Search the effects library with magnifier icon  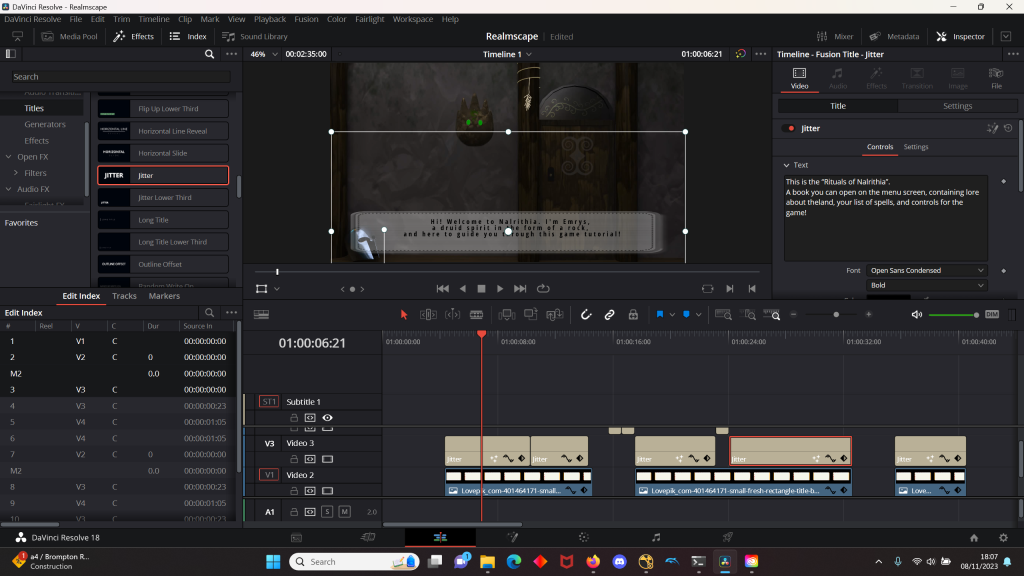(210, 54)
